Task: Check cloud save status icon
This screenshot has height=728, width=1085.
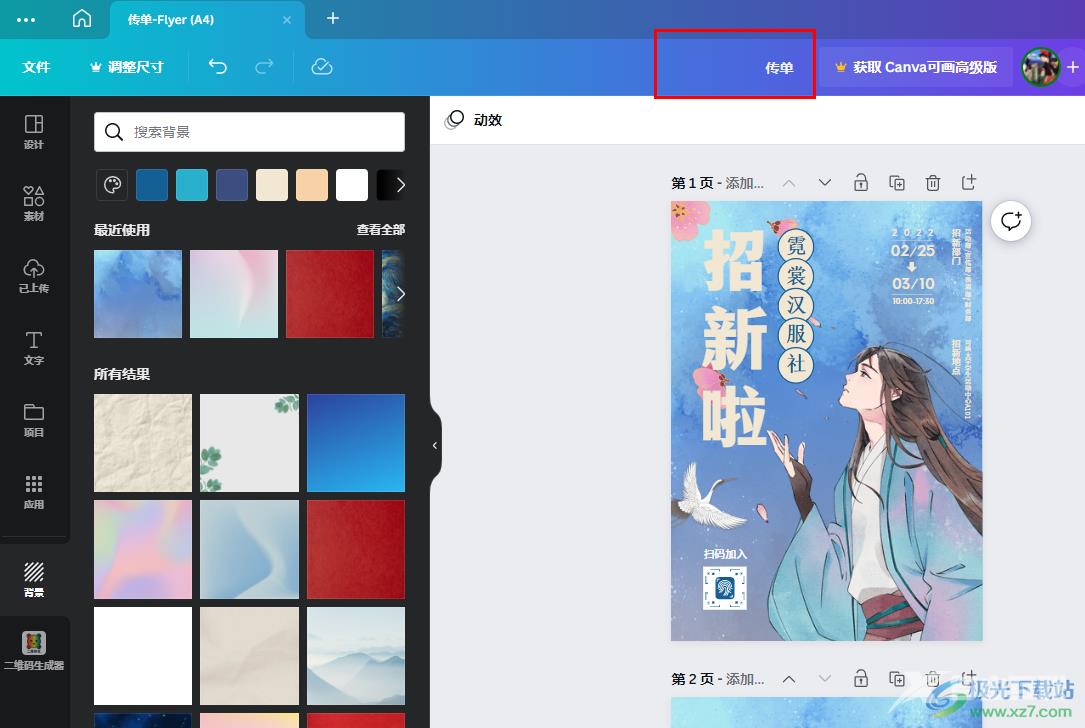Action: (322, 66)
